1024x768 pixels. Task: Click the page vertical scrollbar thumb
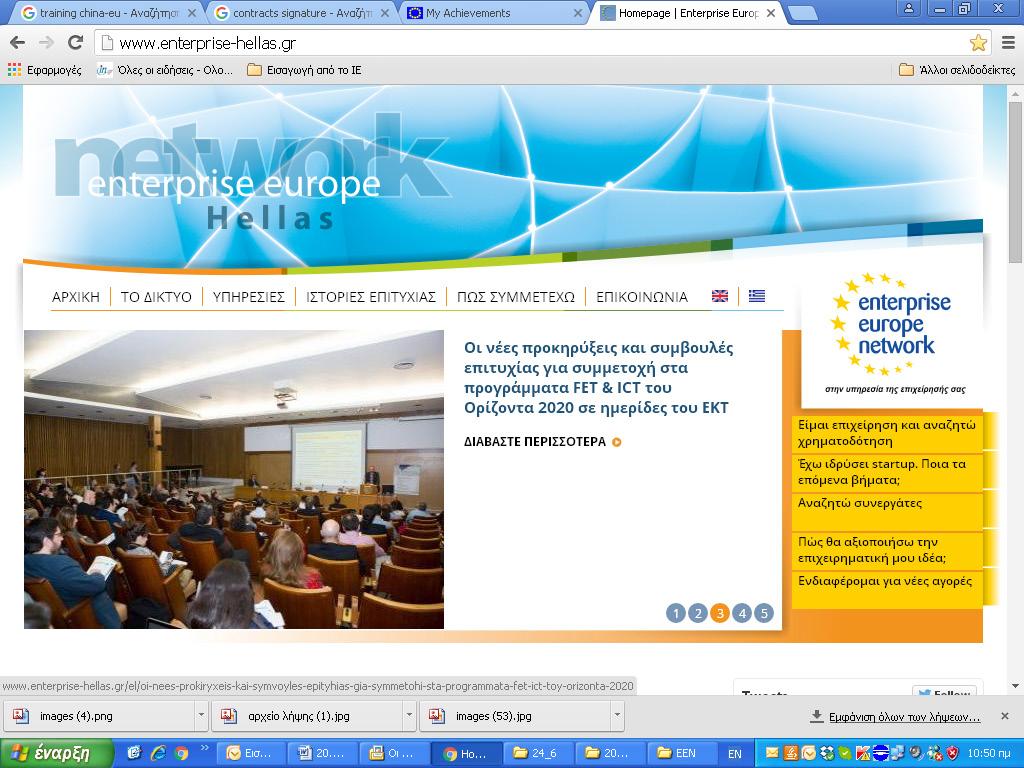(1016, 183)
